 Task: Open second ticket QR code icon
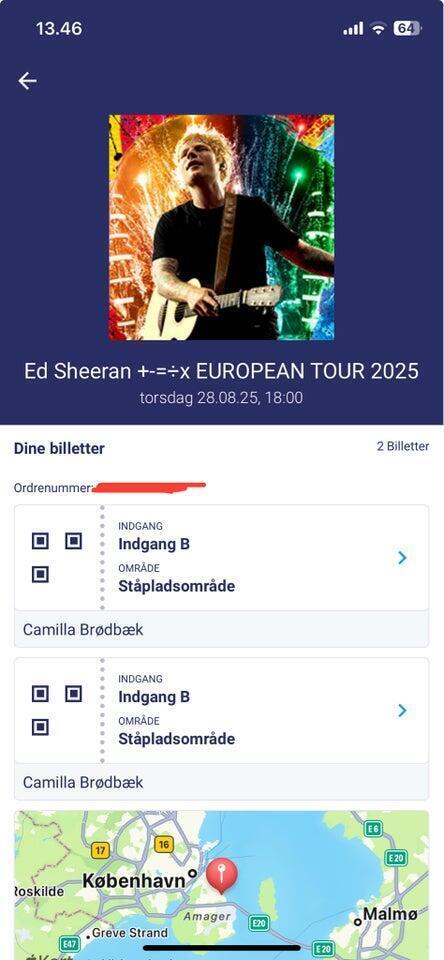[56, 711]
